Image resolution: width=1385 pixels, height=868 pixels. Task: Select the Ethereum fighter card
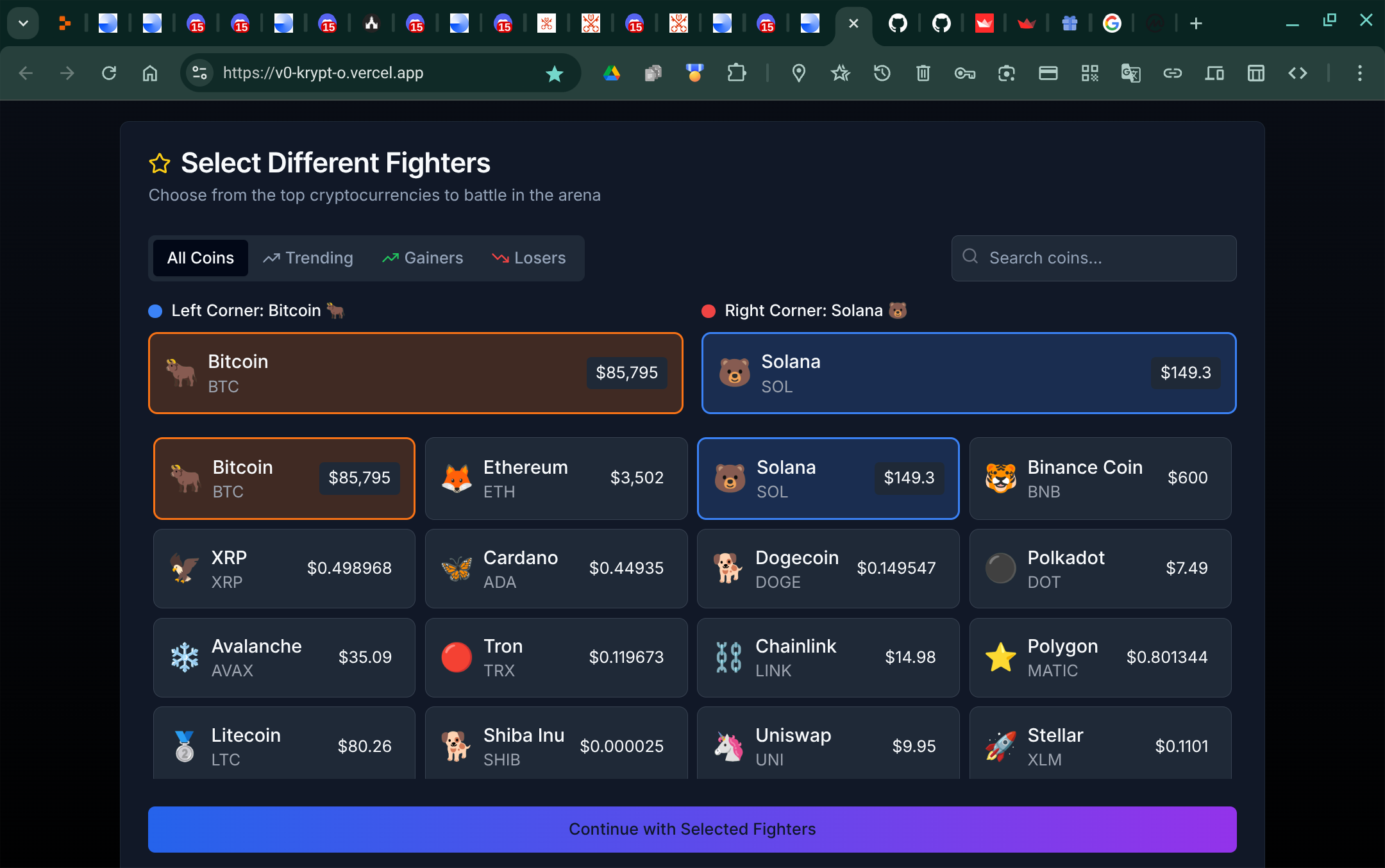tap(556, 478)
